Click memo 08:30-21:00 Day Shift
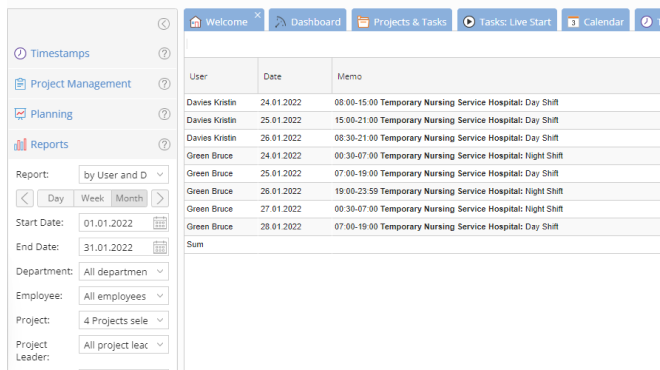The image size is (660, 370). 446,138
